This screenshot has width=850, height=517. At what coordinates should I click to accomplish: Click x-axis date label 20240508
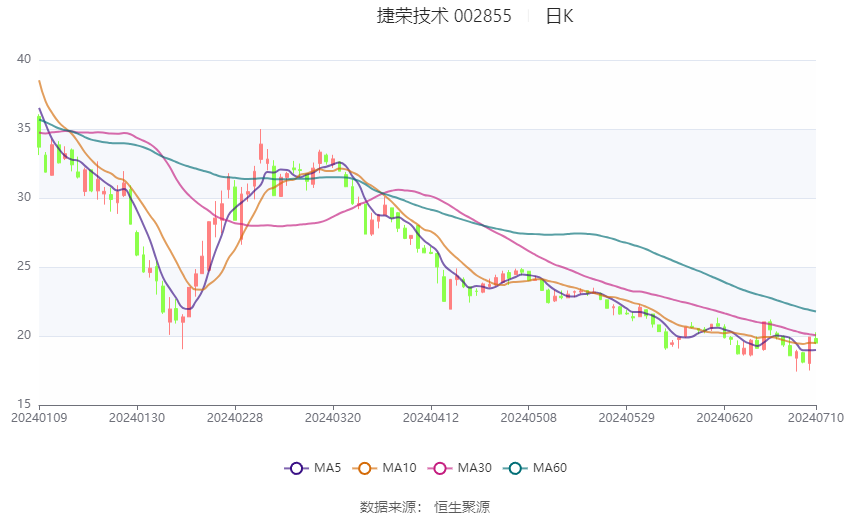pos(529,418)
